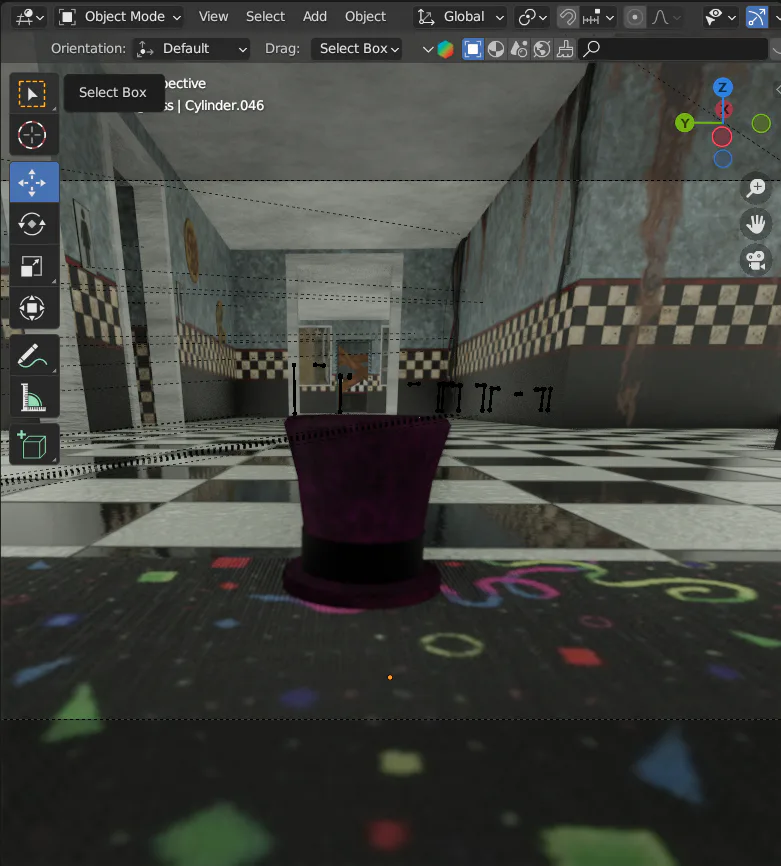Activate the 3D Cursor tool
This screenshot has height=866, width=781.
point(33,135)
